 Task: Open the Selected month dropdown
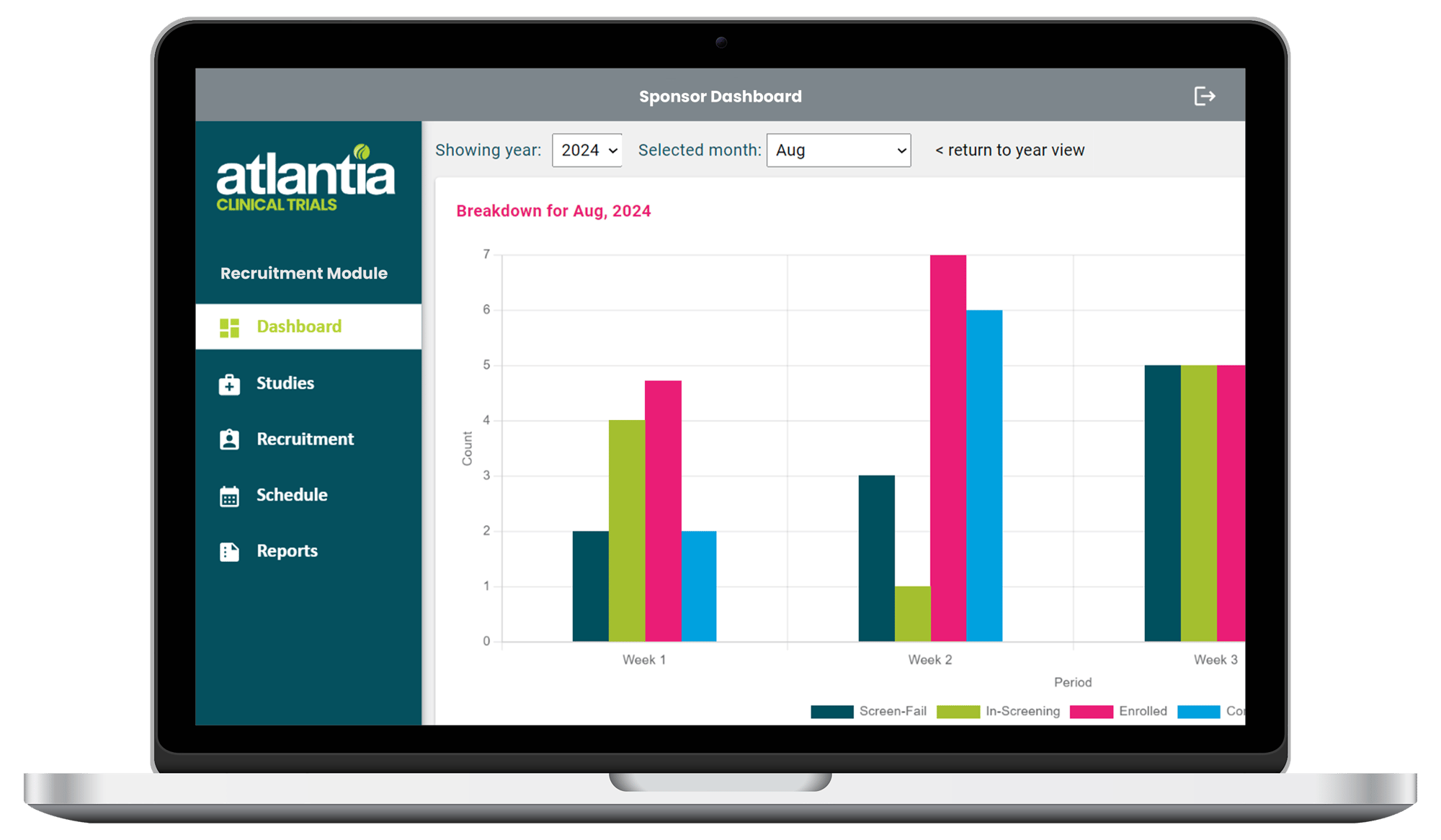(839, 150)
